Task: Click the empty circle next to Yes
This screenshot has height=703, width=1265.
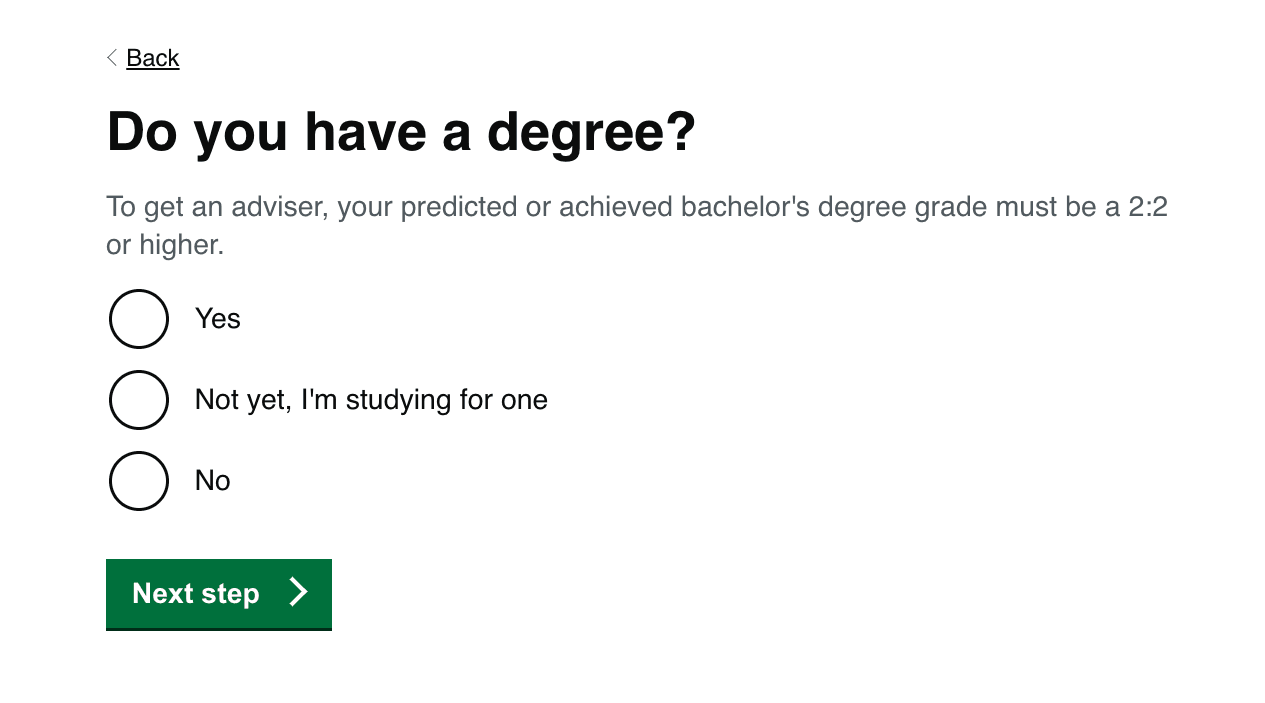Action: 139,318
